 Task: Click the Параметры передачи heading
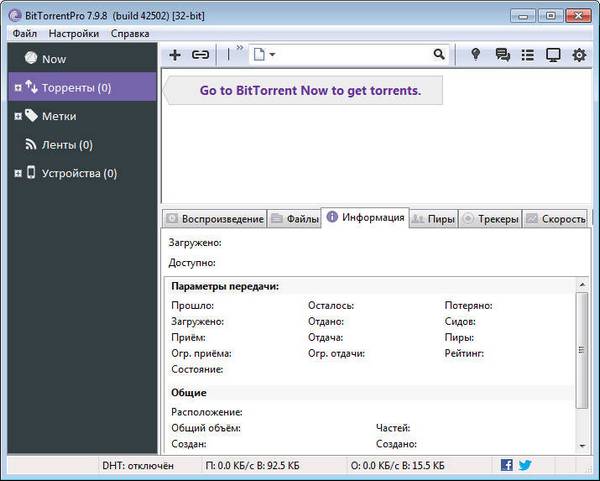click(x=225, y=286)
